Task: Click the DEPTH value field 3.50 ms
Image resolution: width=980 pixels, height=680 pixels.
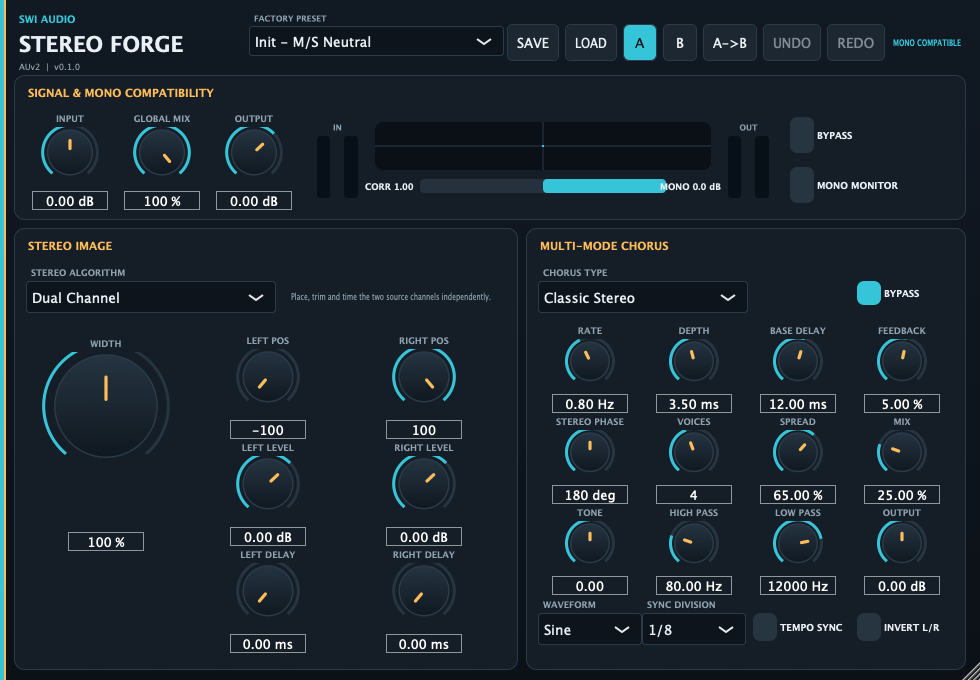Action: coord(694,404)
